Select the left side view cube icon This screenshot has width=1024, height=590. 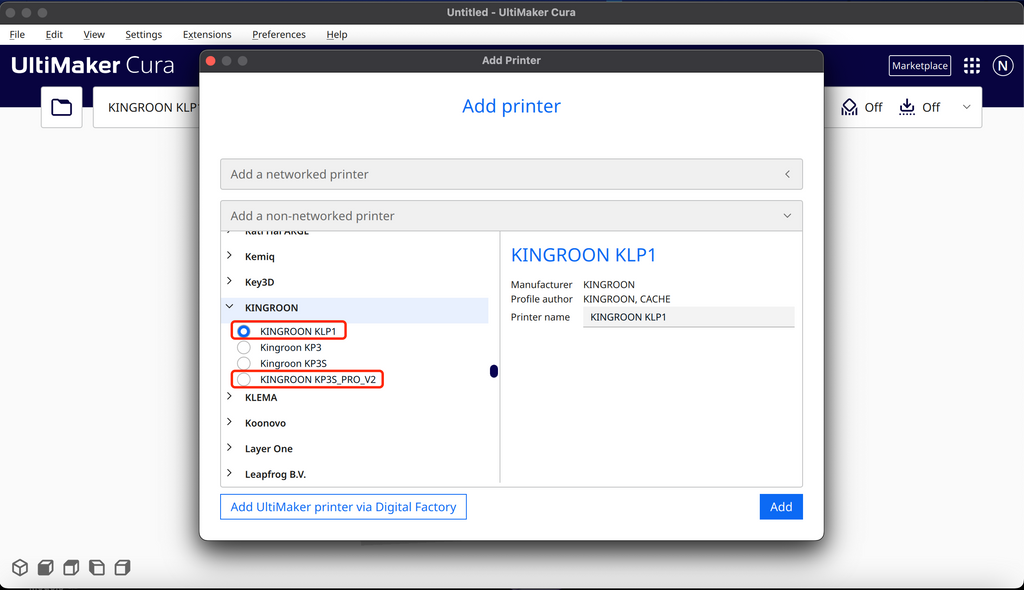pos(97,567)
